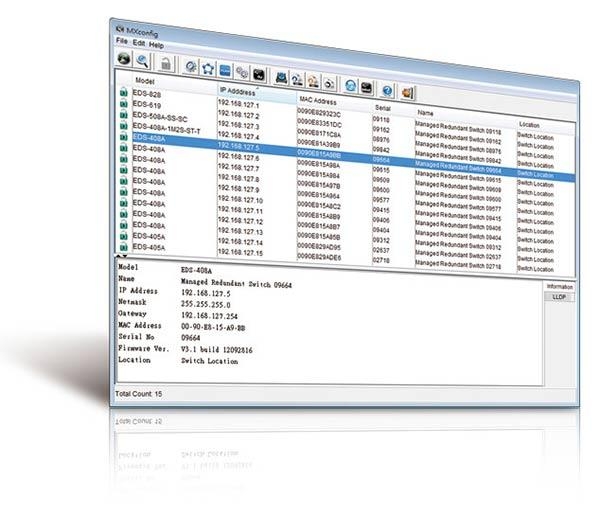Click serial number 02718
600x517 pixels.
coord(381,260)
